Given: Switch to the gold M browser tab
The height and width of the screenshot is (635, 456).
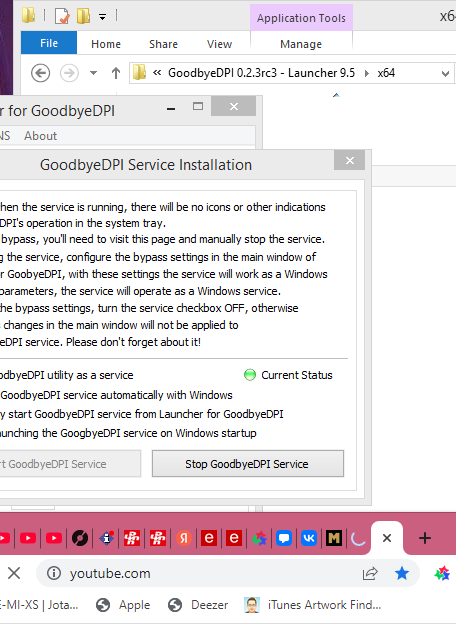Looking at the screenshot, I should click(334, 538).
